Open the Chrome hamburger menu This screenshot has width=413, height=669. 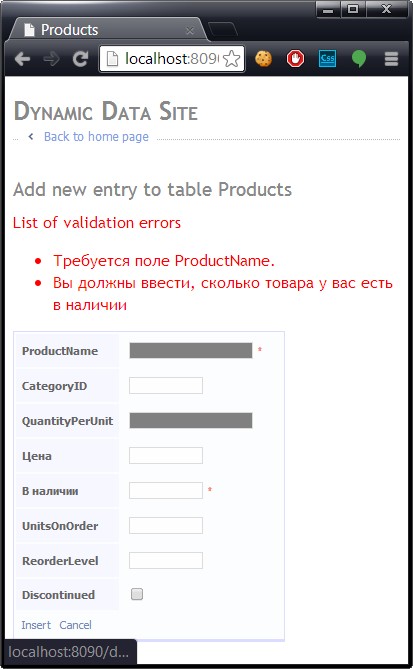pos(391,59)
